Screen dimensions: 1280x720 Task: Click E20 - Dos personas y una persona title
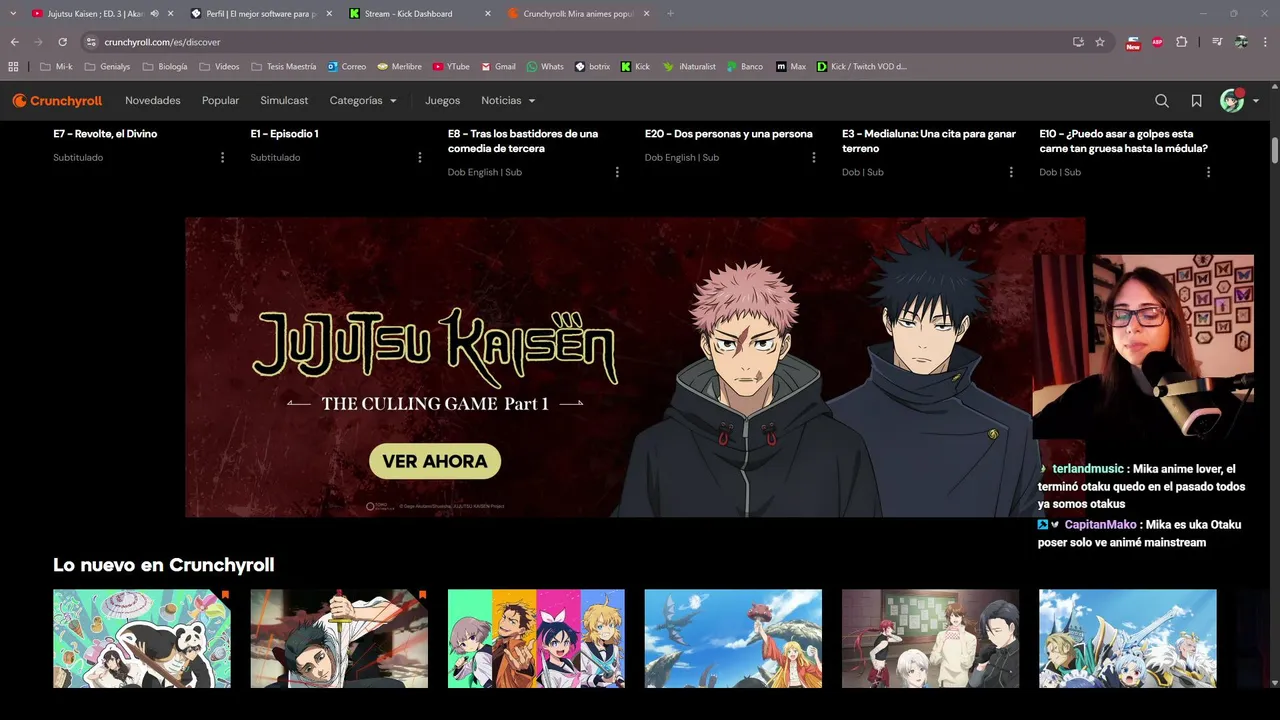[728, 133]
